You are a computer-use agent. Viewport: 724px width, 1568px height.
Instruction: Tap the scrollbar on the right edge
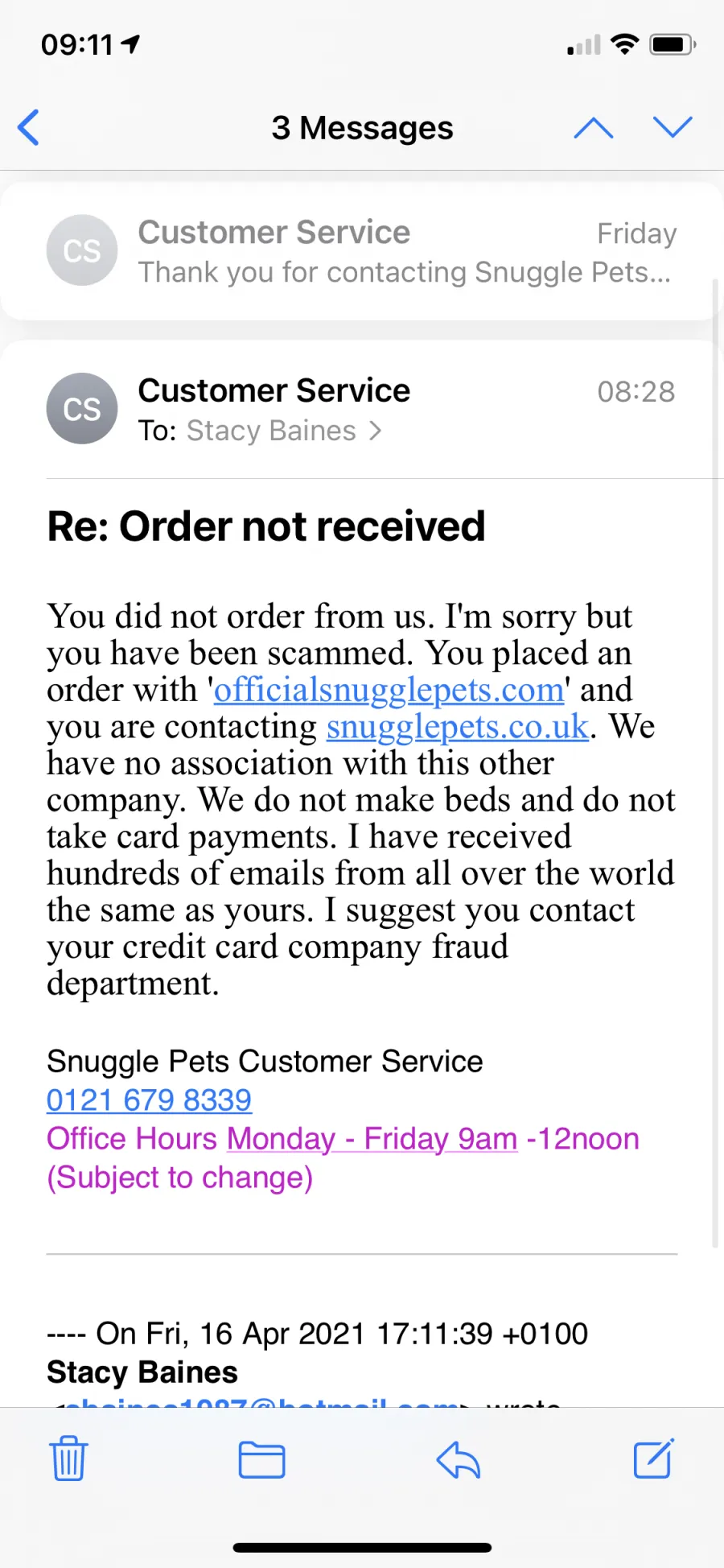pyautogui.click(x=715, y=763)
